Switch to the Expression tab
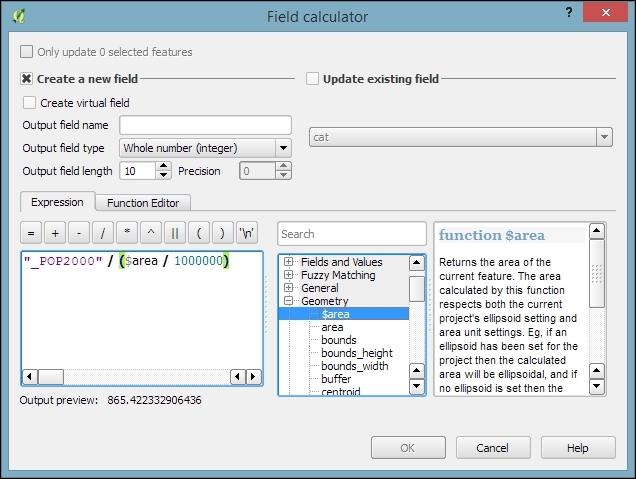Image resolution: width=636 pixels, height=479 pixels. [x=58, y=202]
